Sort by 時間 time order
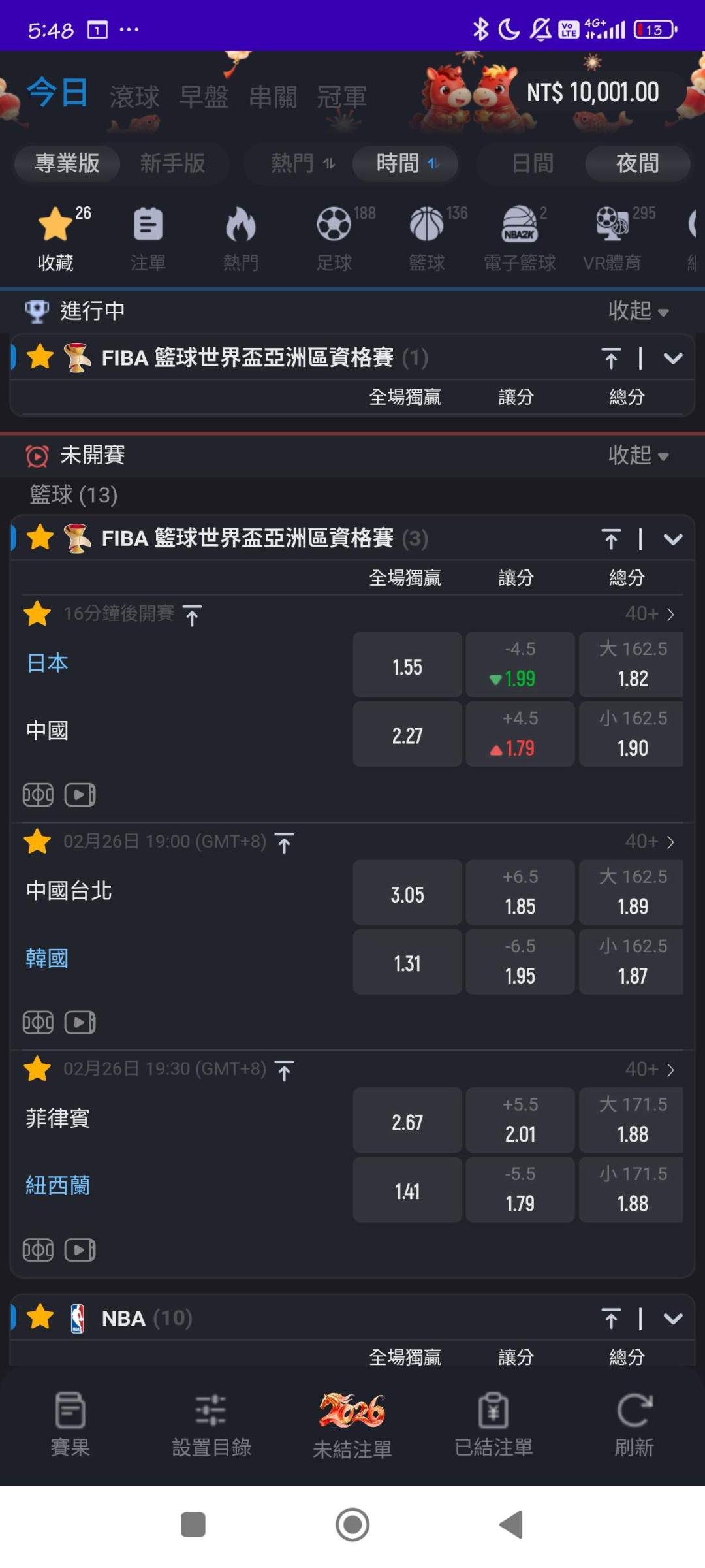The image size is (705, 1568). coord(405,163)
